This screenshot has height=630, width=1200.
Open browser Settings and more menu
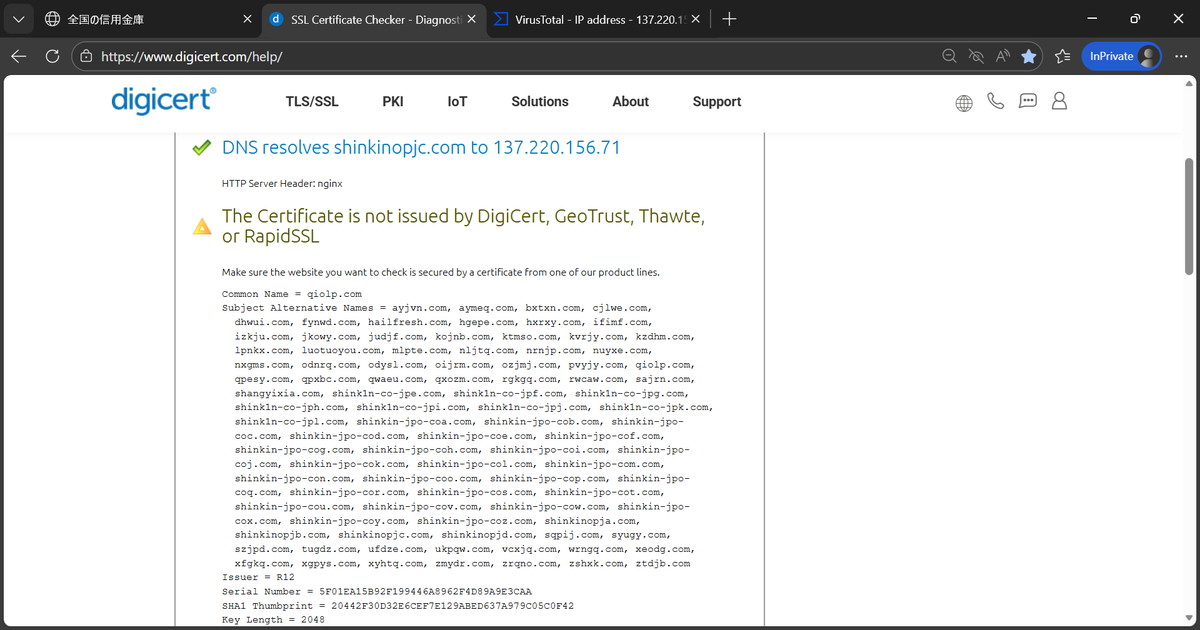pyautogui.click(x=1182, y=57)
